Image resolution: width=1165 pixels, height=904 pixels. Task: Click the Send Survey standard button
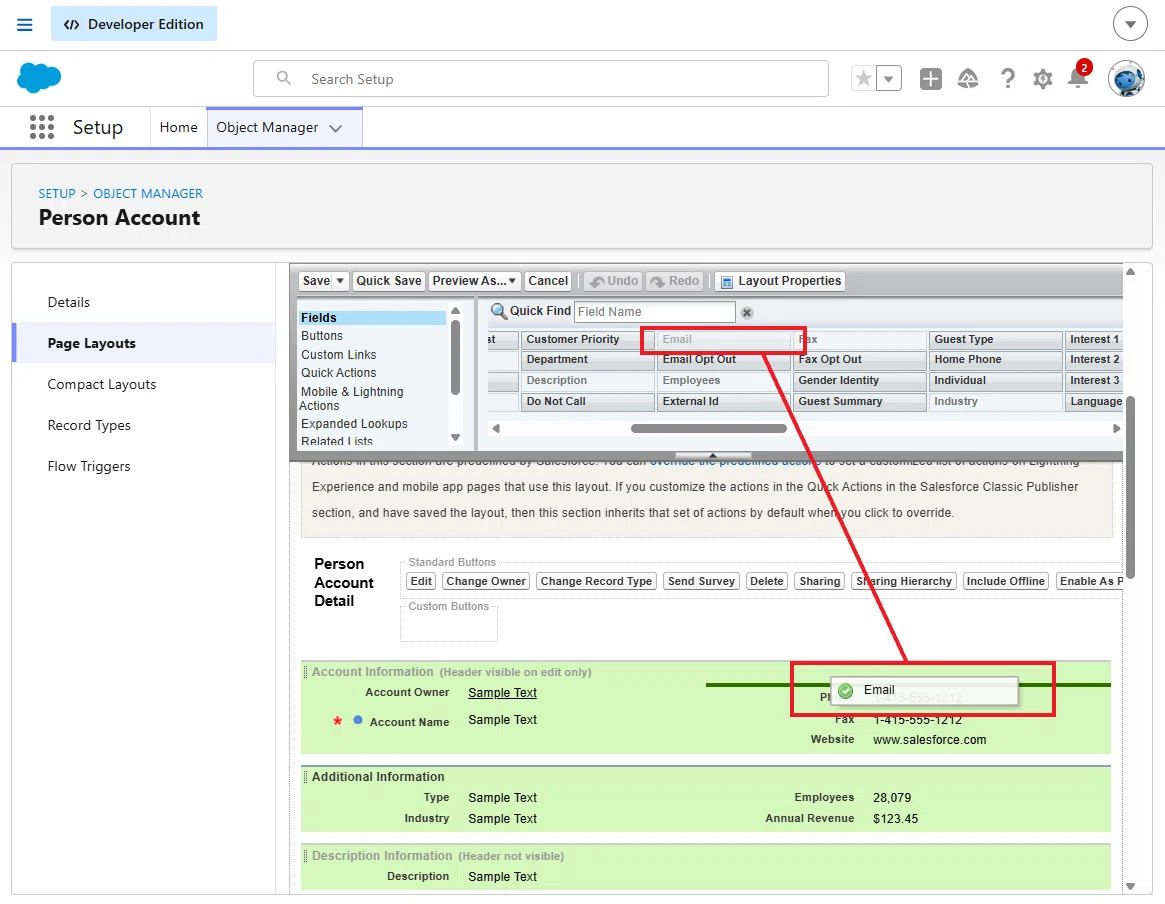click(x=701, y=581)
